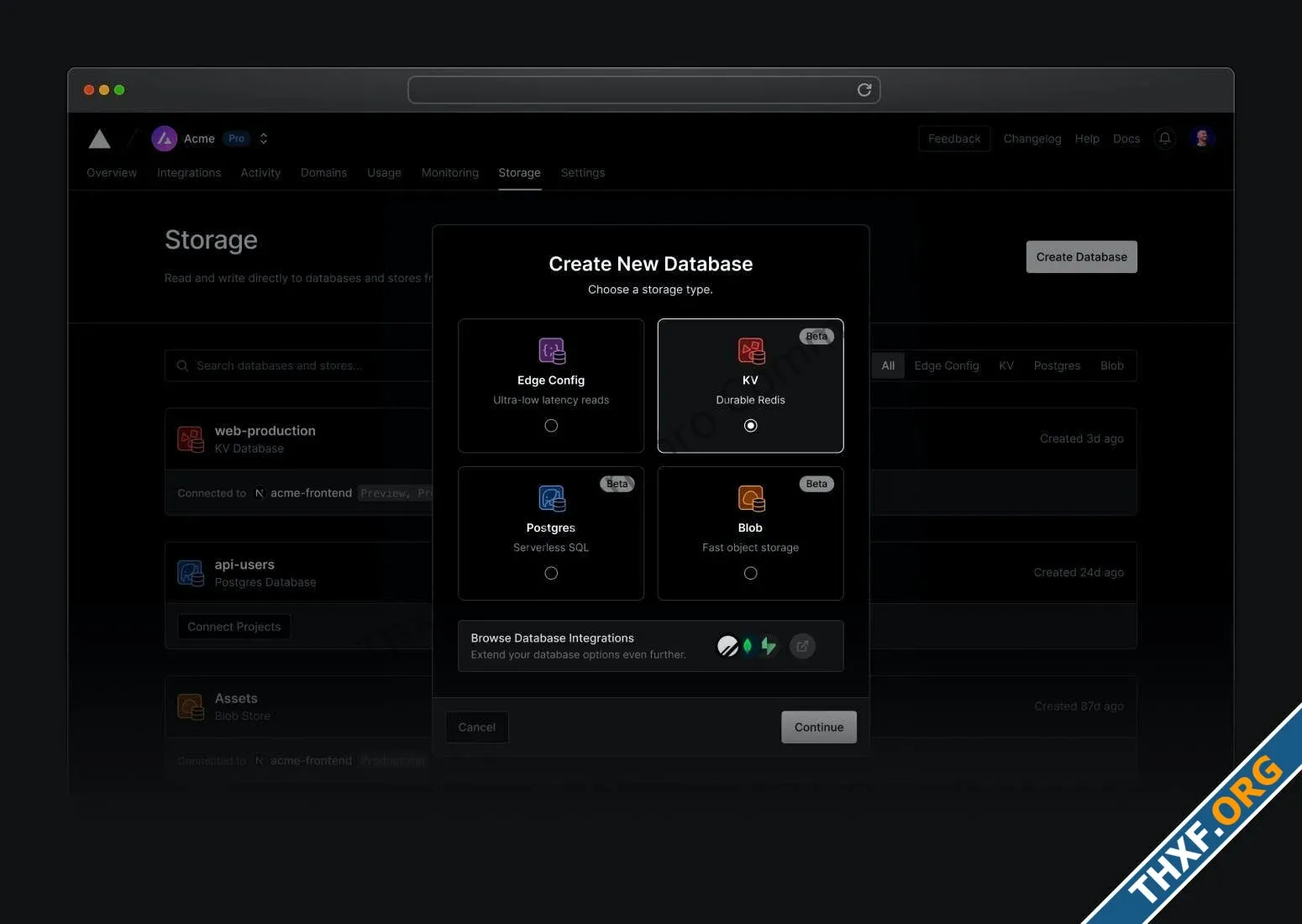The width and height of the screenshot is (1302, 924).
Task: Switch to the Overview tab
Action: tap(112, 172)
